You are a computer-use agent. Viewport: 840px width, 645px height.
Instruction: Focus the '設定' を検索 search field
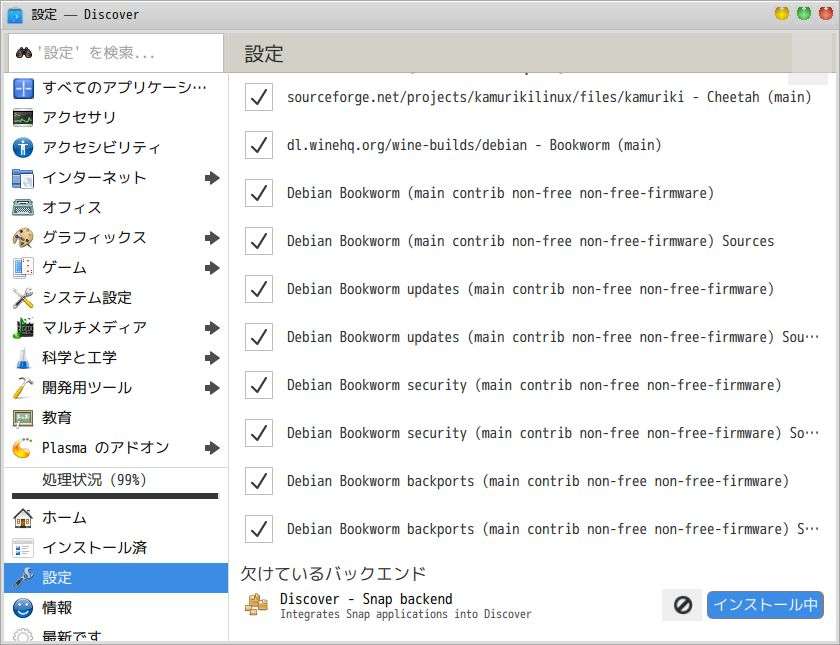click(x=116, y=52)
